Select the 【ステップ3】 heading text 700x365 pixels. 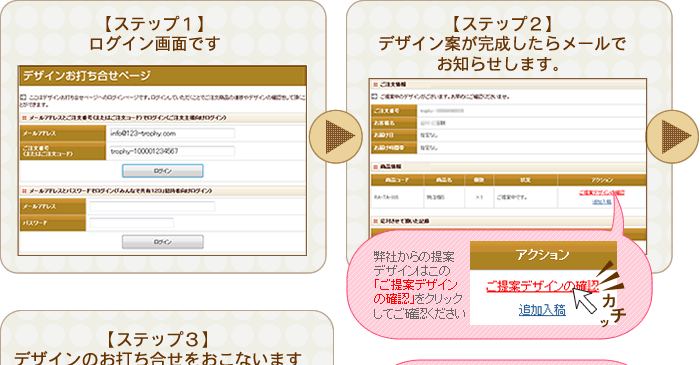[x=158, y=340]
